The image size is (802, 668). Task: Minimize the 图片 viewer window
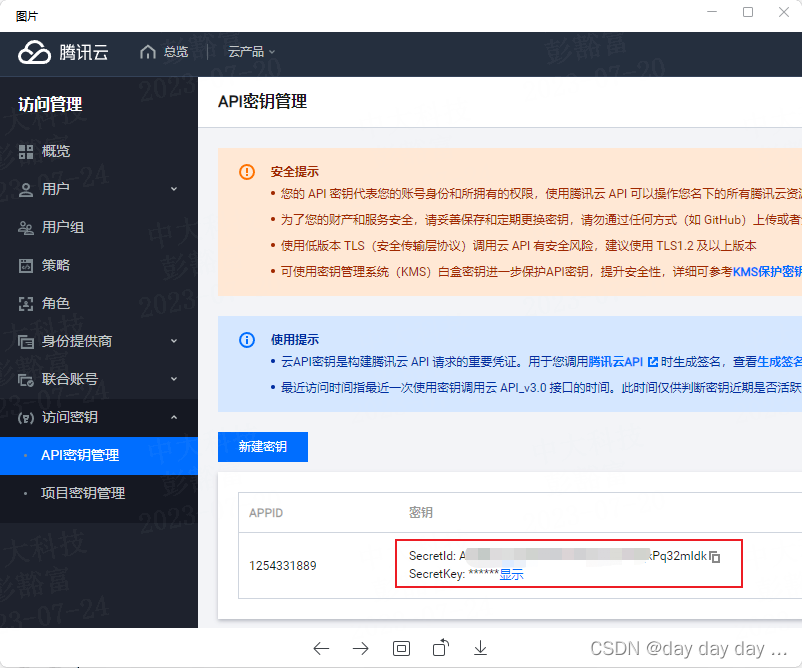(x=712, y=12)
